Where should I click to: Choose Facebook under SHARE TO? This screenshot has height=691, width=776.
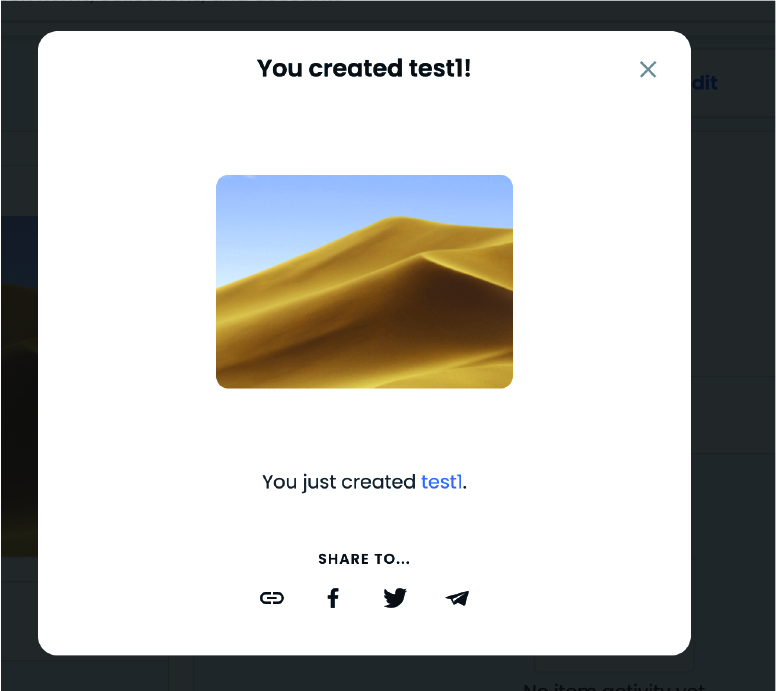333,598
